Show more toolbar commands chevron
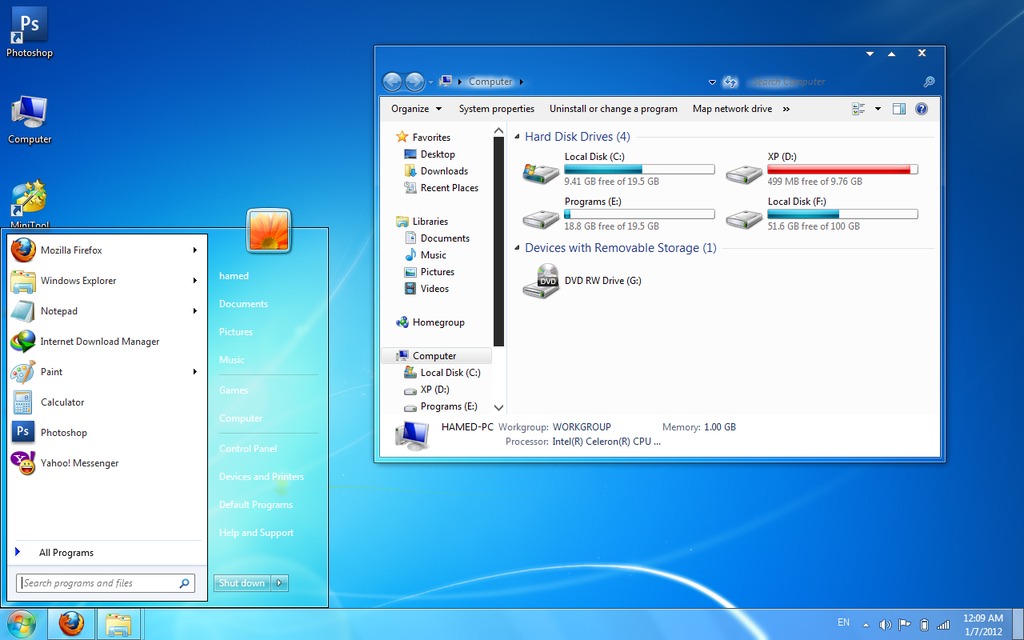The height and width of the screenshot is (640, 1024). (x=786, y=109)
